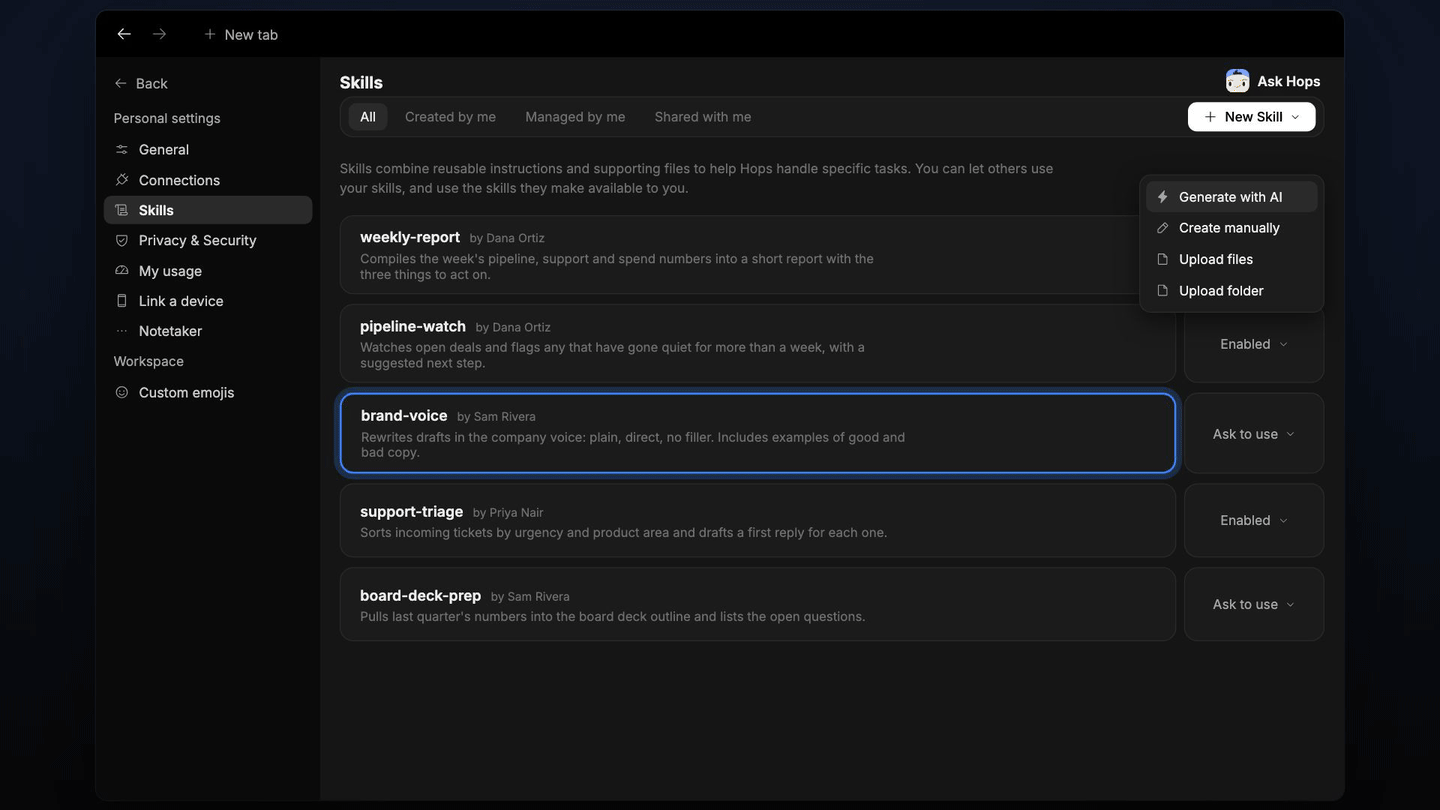Click the Link a device phone icon

(x=122, y=301)
